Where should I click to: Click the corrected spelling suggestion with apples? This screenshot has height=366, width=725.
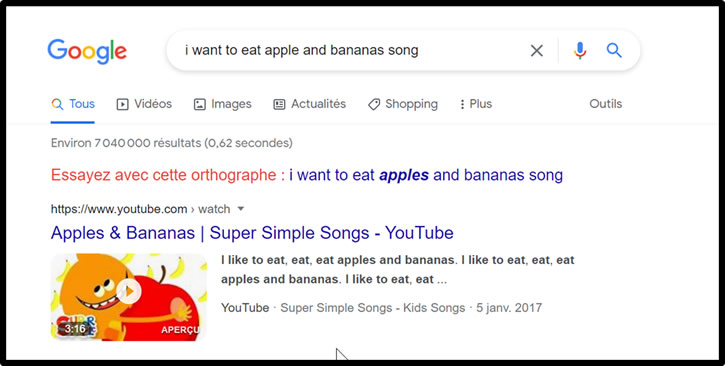coord(426,175)
